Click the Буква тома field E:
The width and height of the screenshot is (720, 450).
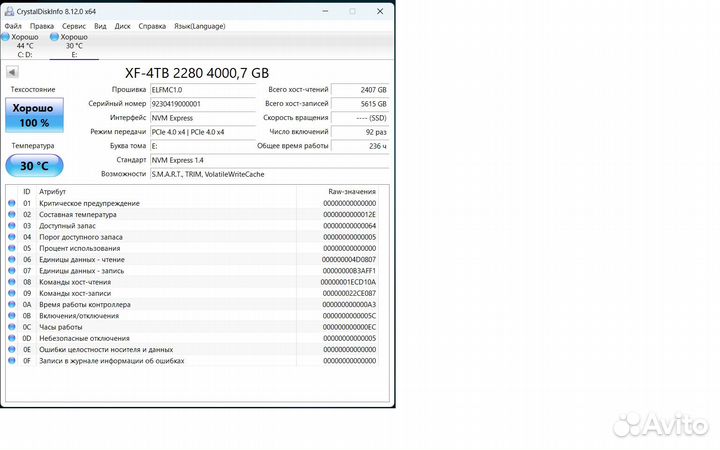[203, 146]
